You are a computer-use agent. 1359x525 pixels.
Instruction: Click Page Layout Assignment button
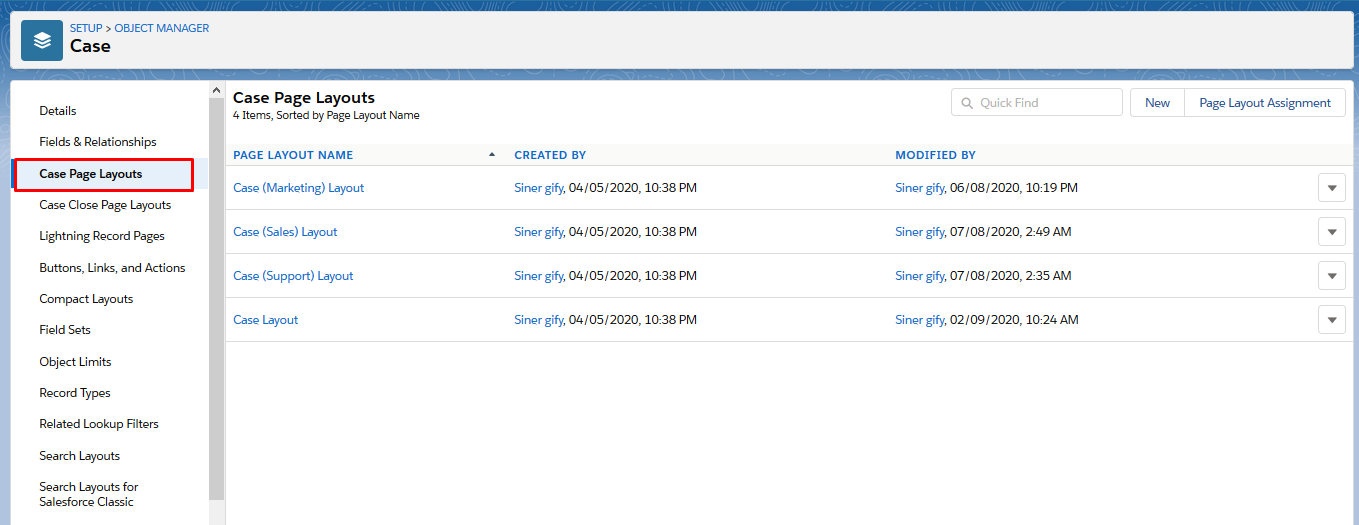[1265, 103]
